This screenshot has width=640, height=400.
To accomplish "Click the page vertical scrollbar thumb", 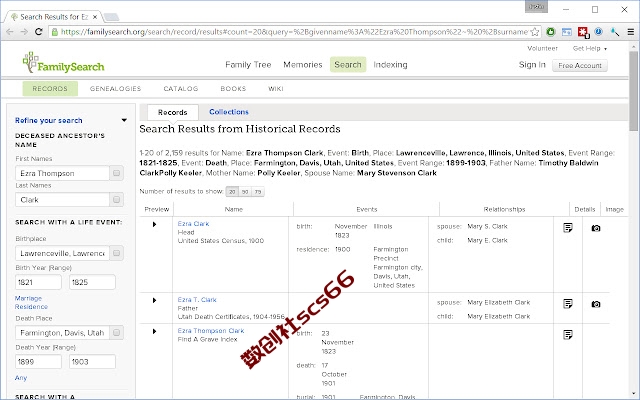I will click(633, 90).
